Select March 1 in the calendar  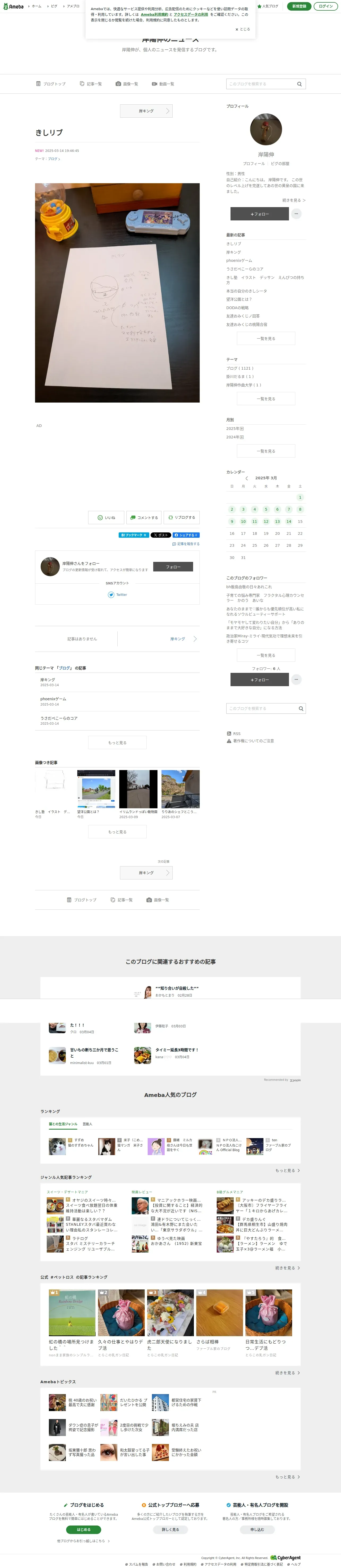click(300, 497)
